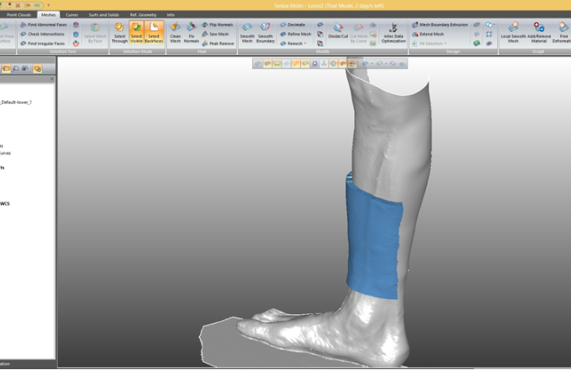The height and width of the screenshot is (370, 571).
Task: Click the Fix Normals icon
Action: 191,32
